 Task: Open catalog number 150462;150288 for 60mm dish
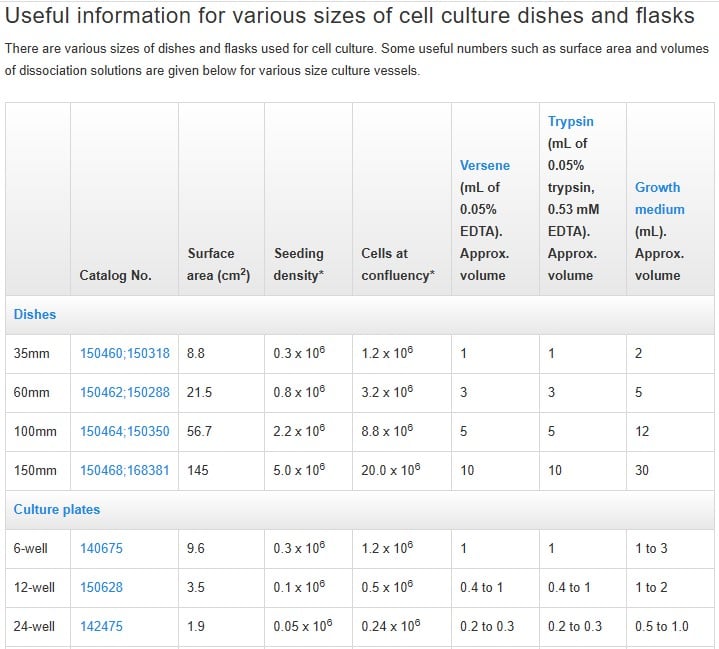coord(125,392)
